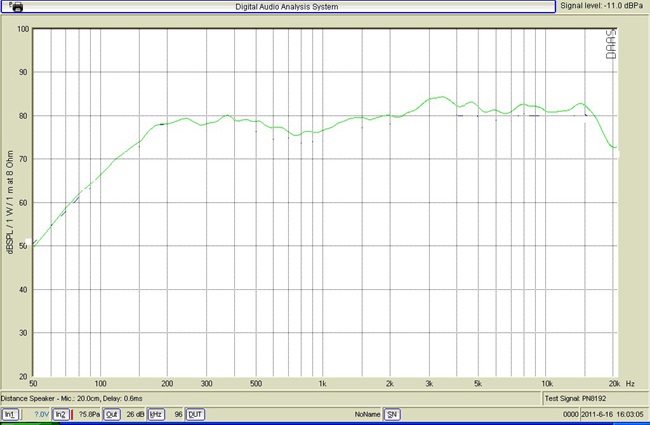Click the 96 sample rate value
The width and height of the screenshot is (650, 425).
coord(178,414)
